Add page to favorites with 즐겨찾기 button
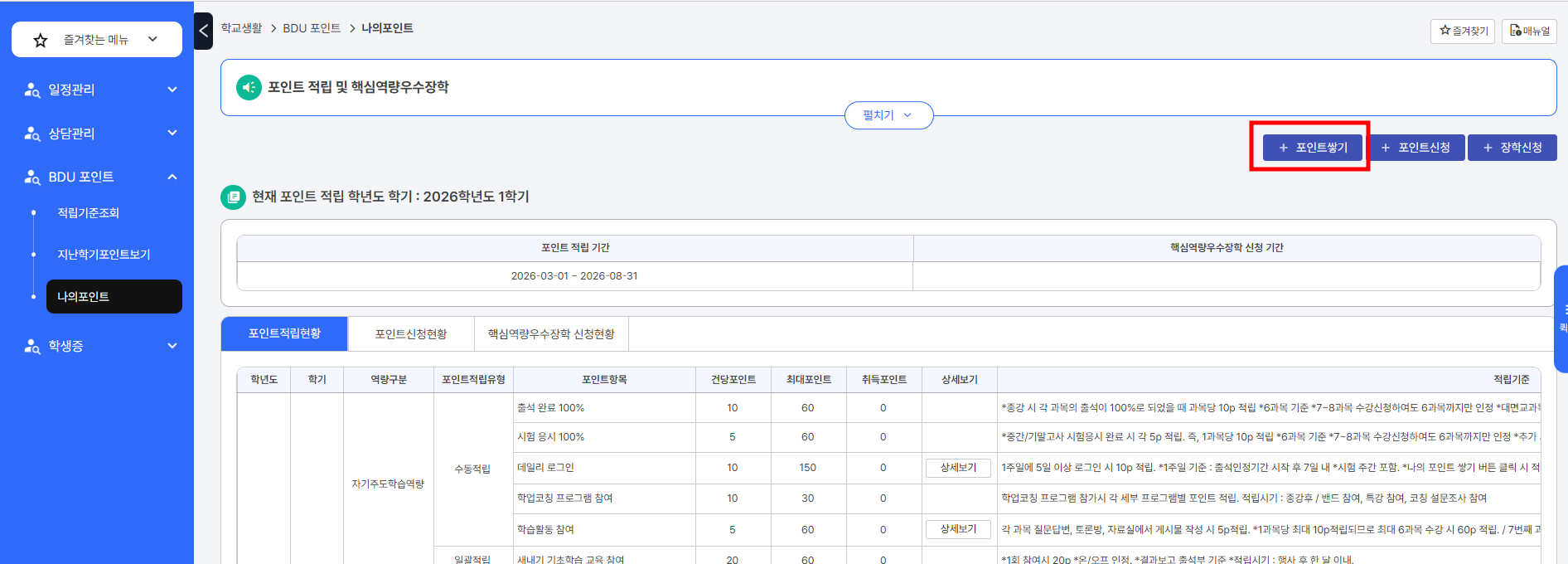 (x=1464, y=31)
